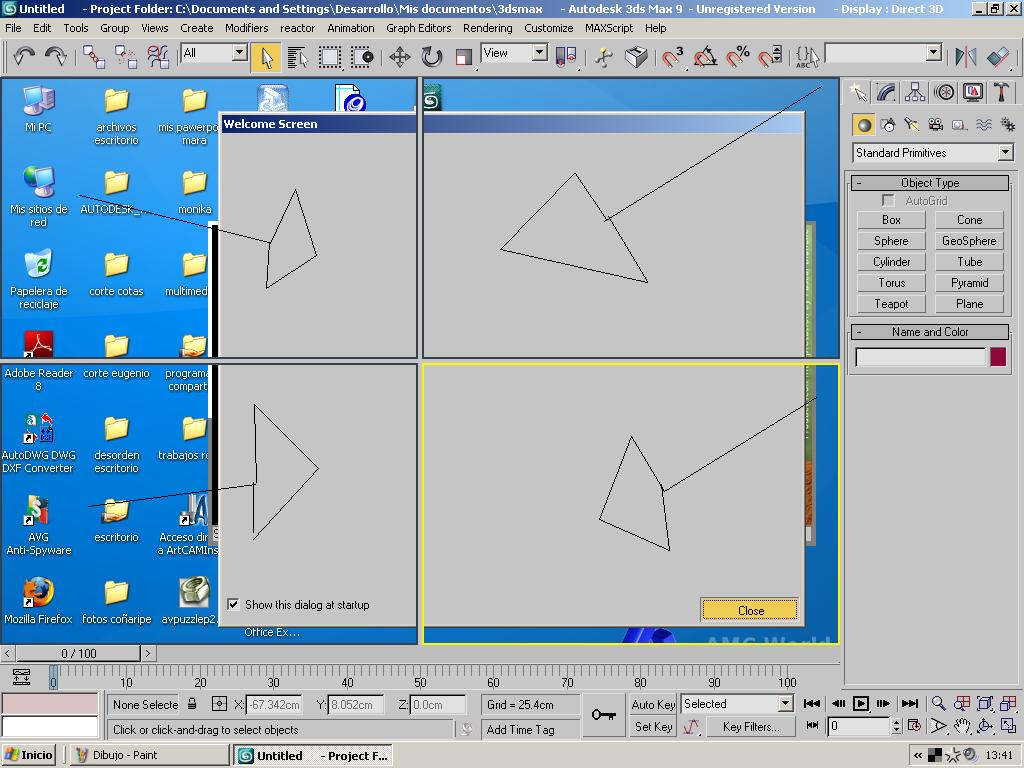Switch to Utilities hammer tab
Screen dimensions: 1024x768
click(1000, 93)
